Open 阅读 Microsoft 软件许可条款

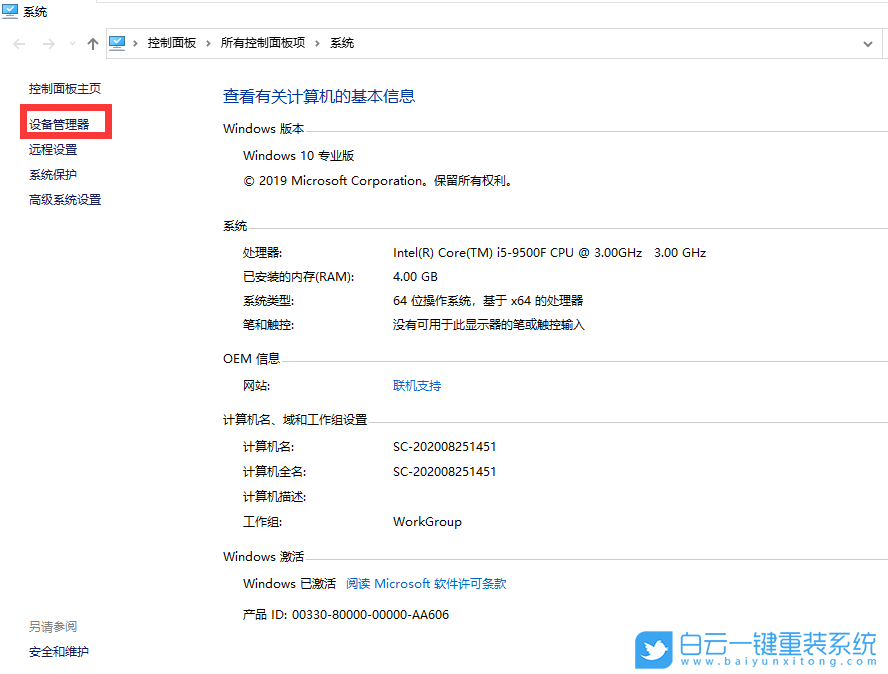425,583
